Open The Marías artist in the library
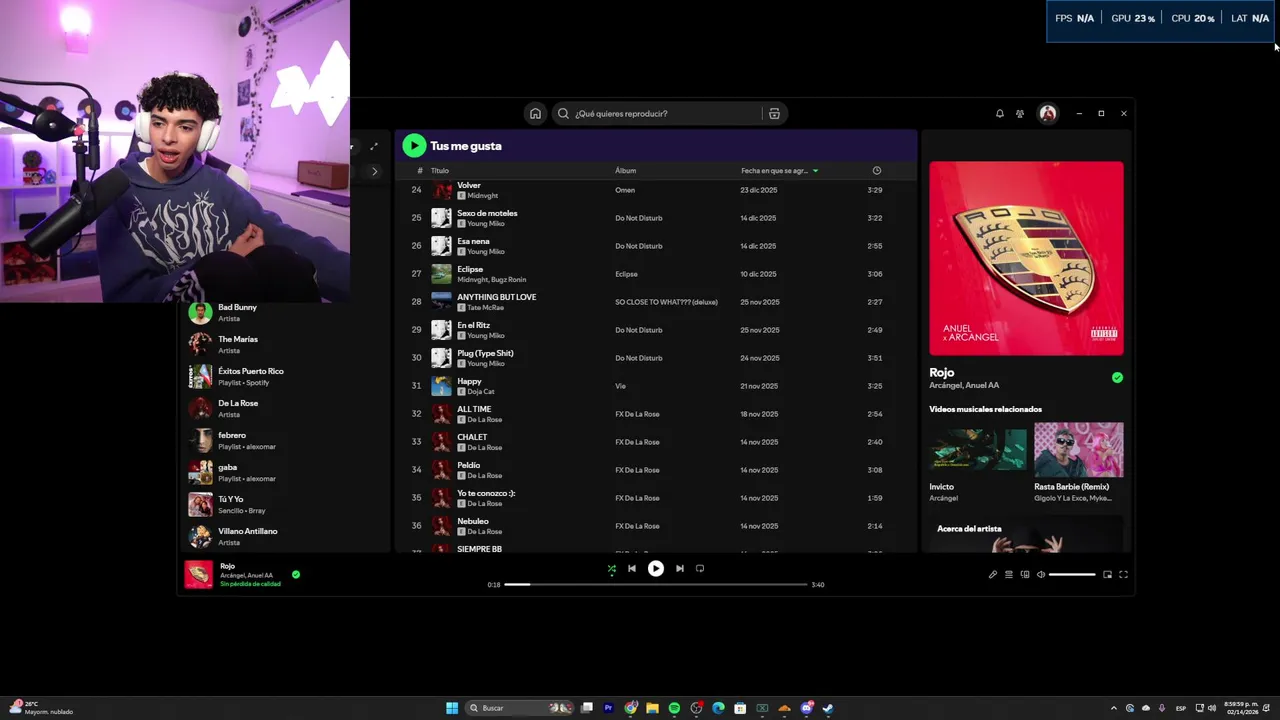Screen dimensions: 1280x720 click(286, 345)
